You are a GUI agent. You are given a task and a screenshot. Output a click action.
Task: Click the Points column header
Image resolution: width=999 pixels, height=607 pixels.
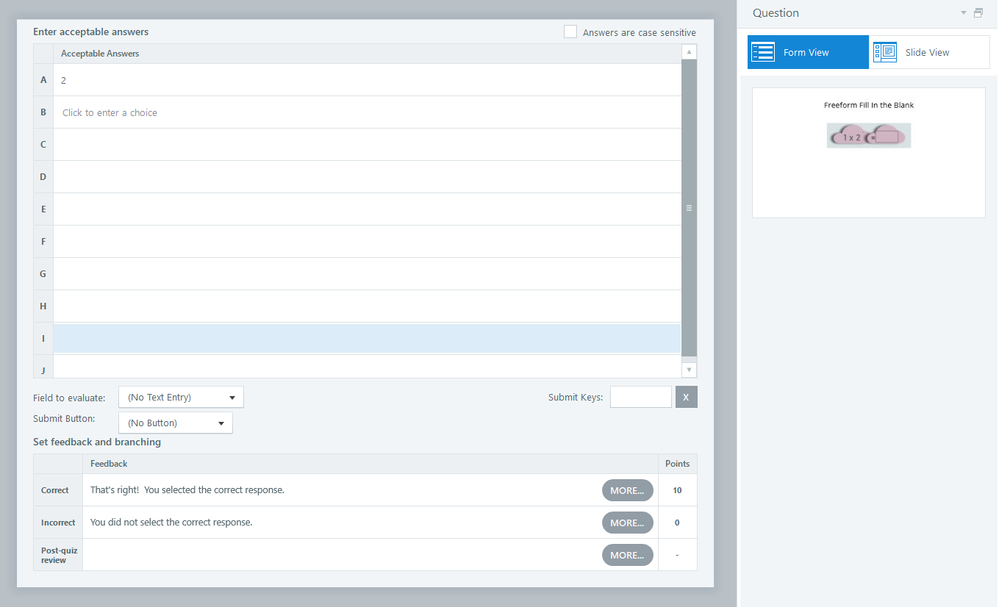[x=677, y=464]
